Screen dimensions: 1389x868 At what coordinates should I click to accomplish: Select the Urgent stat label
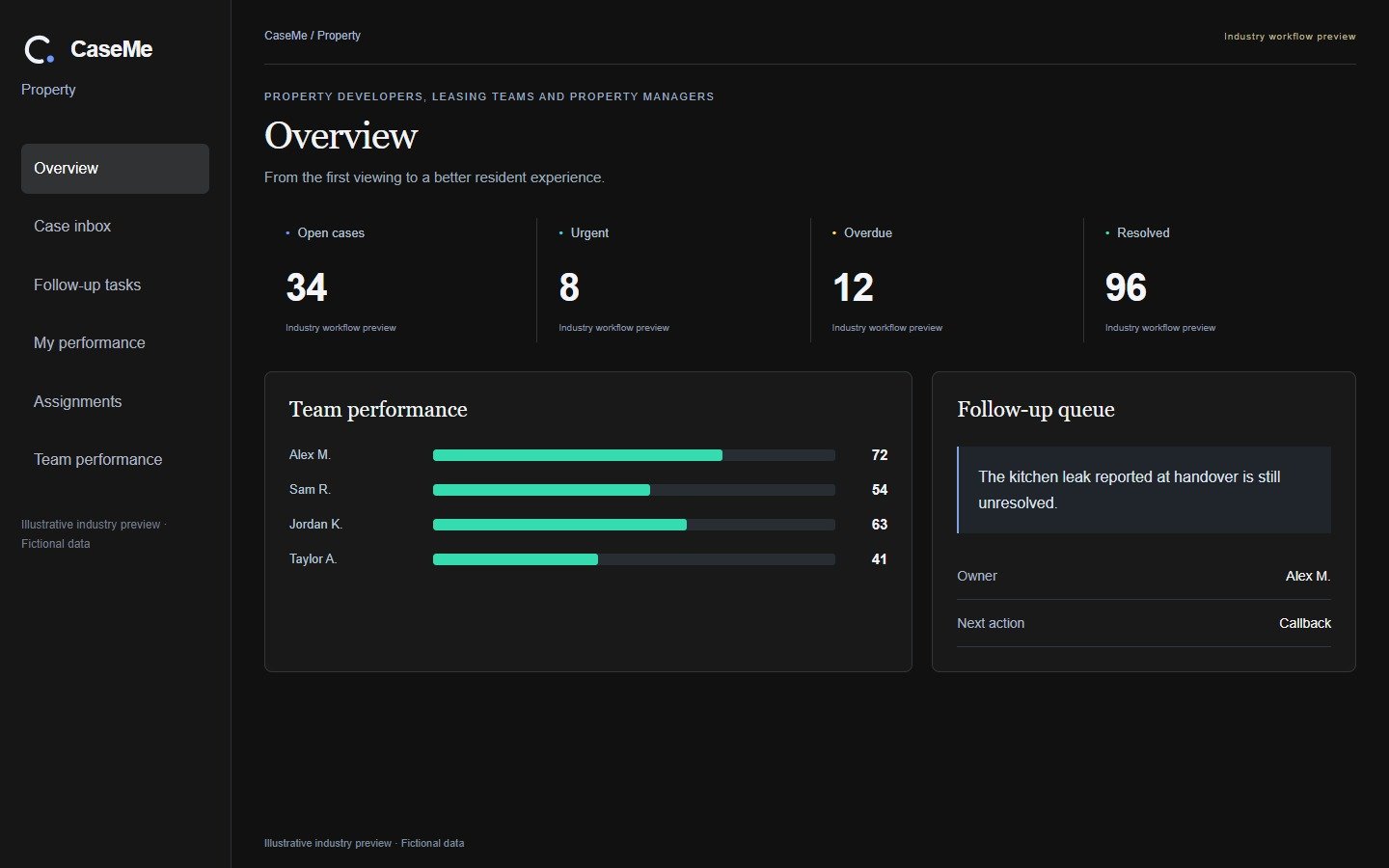point(589,233)
